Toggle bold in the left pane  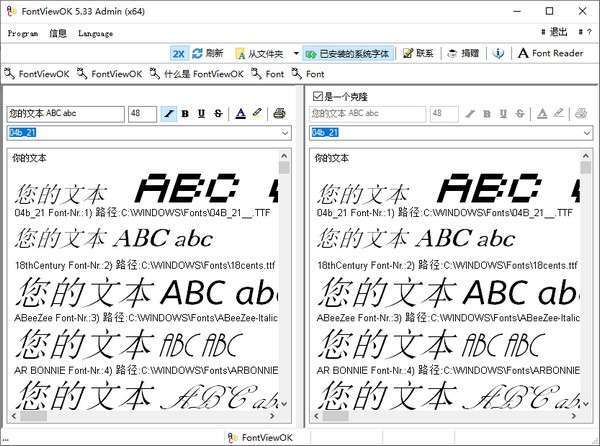(185, 114)
